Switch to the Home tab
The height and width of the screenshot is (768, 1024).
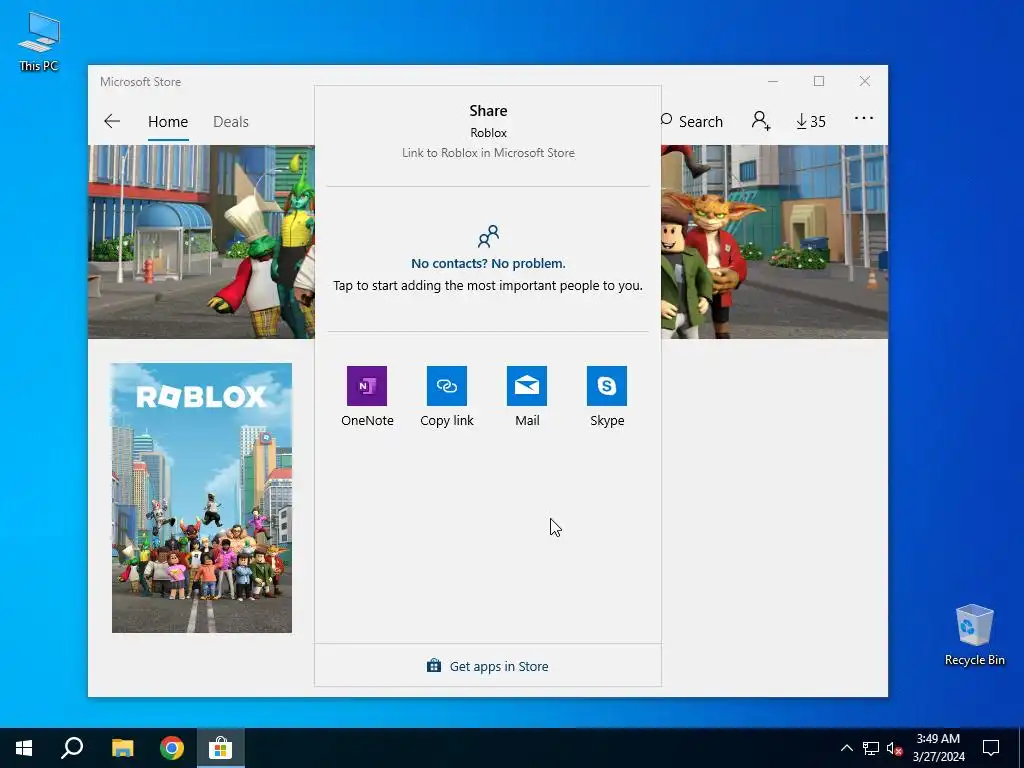(168, 121)
